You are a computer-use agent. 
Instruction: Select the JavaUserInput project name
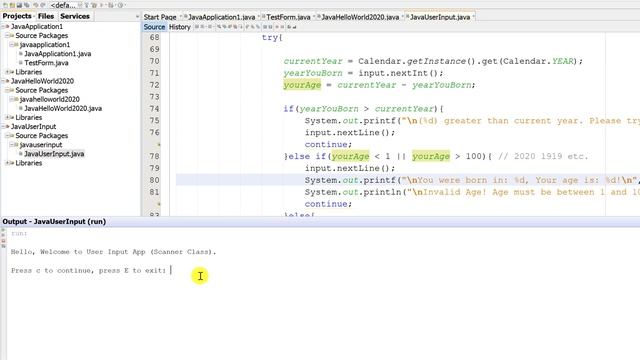[33, 127]
